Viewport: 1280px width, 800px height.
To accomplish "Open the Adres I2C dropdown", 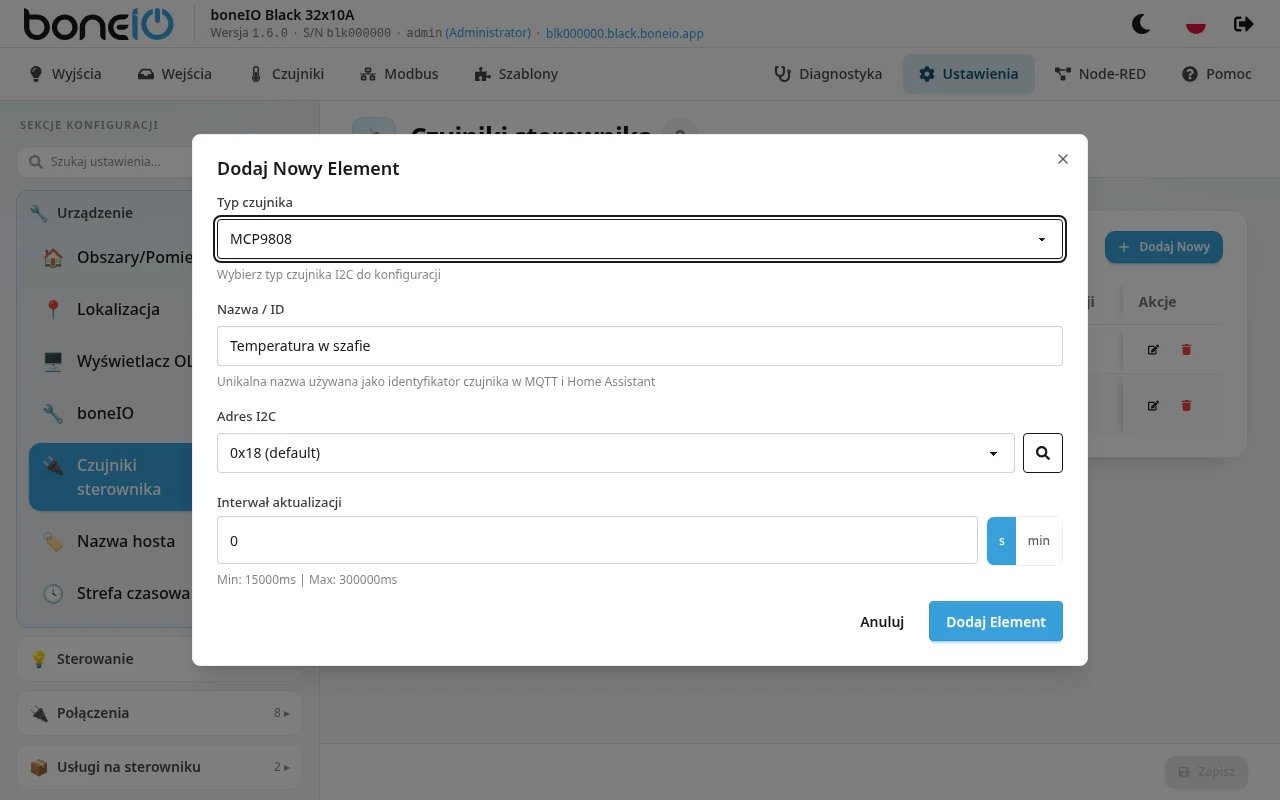I will pos(616,453).
